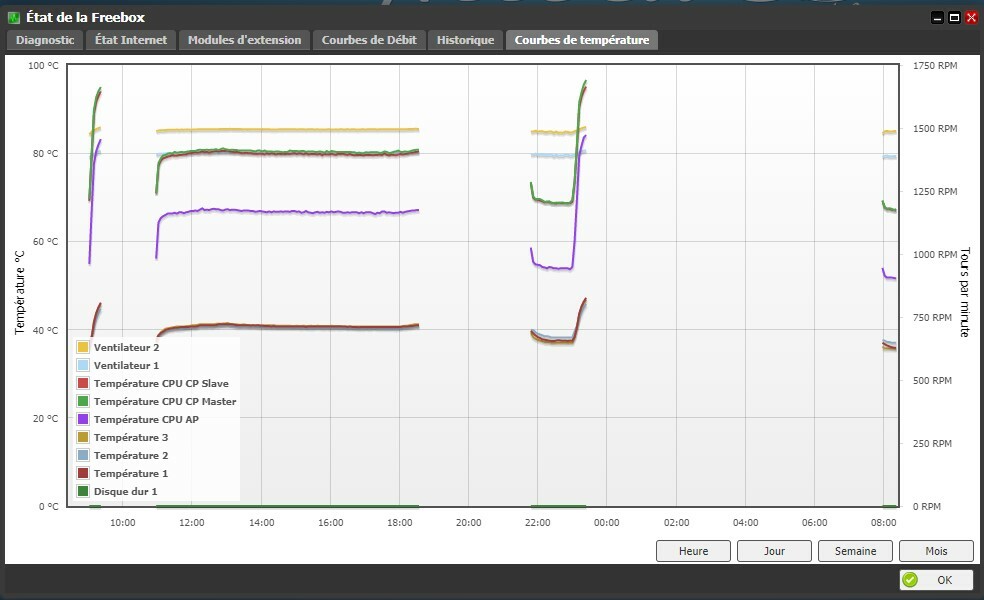Open the Diagnostic tab
984x600 pixels.
click(x=44, y=40)
